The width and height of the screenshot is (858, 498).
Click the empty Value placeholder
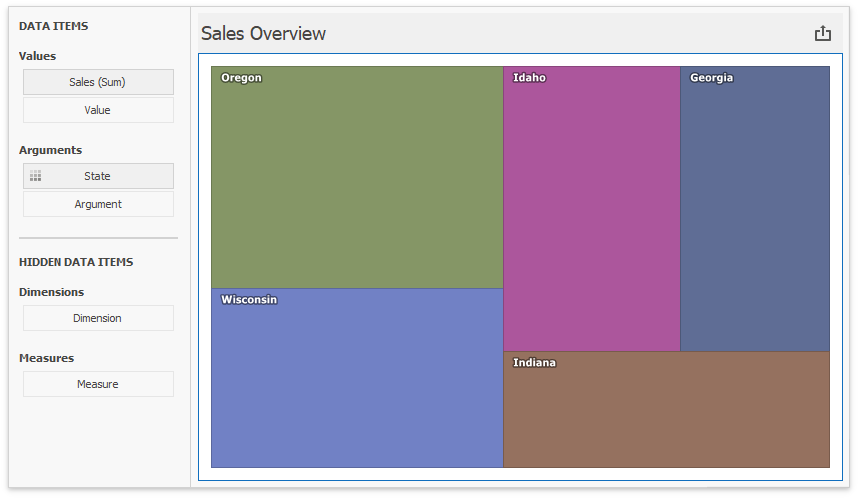click(98, 110)
